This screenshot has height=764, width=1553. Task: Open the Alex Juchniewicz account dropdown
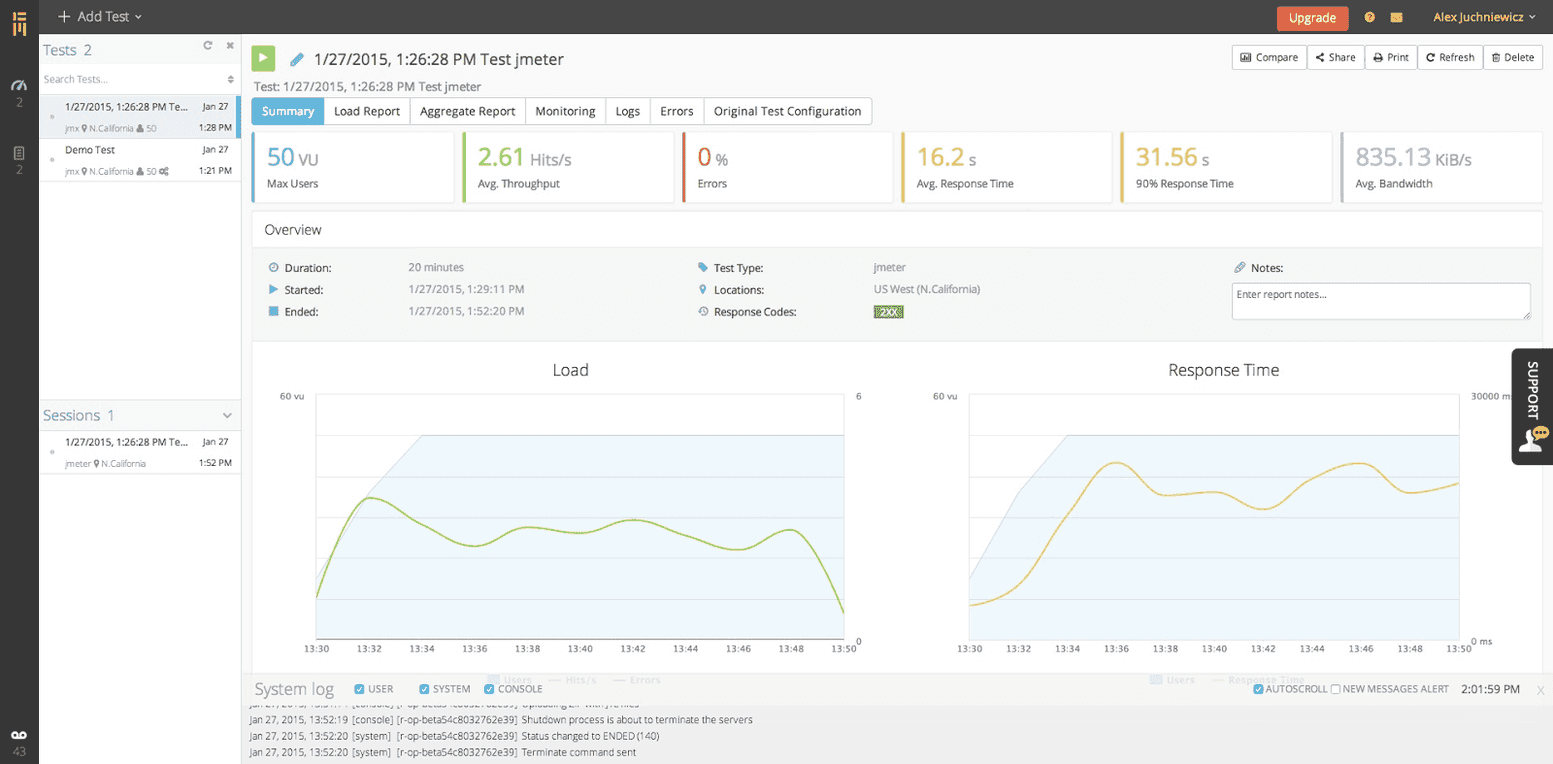pyautogui.click(x=1481, y=17)
